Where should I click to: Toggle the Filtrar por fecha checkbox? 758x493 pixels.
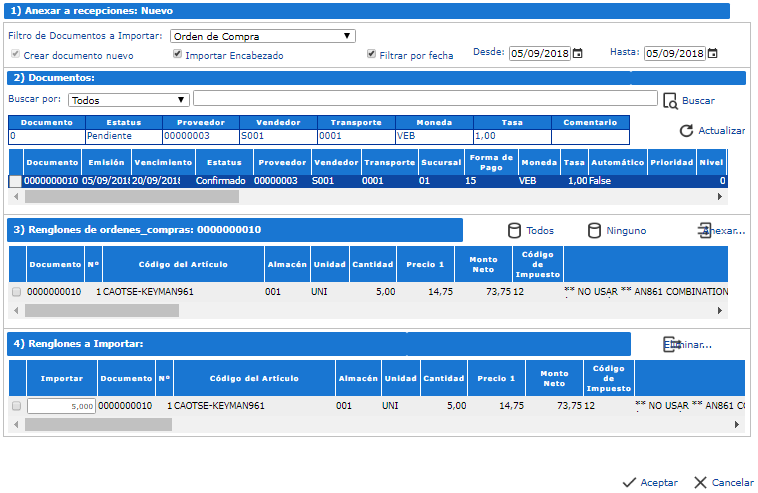tap(372, 56)
